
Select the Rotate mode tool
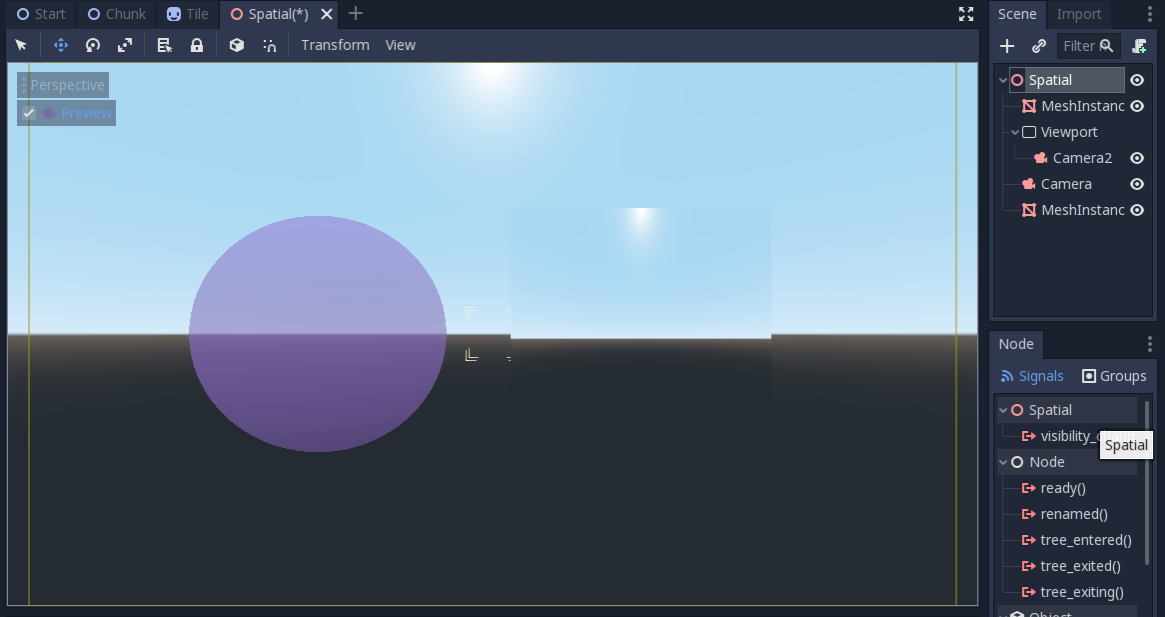coord(91,45)
